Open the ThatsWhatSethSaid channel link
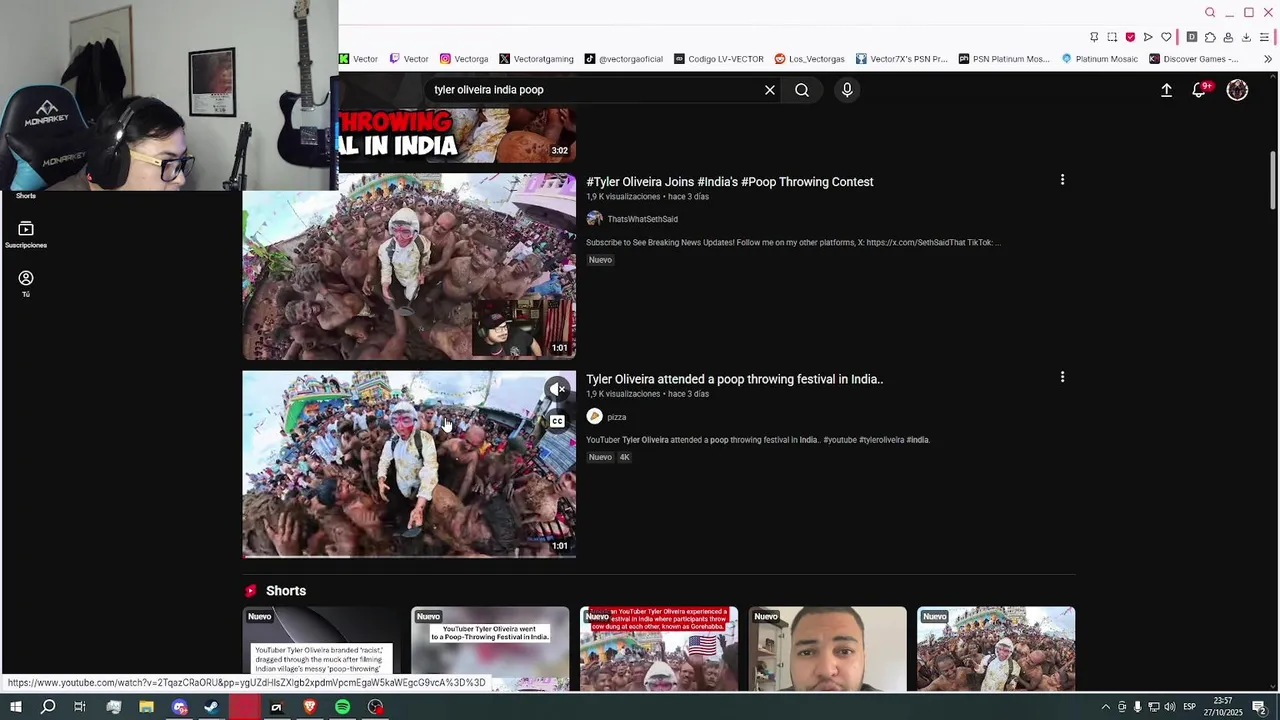Viewport: 1280px width, 720px height. coord(642,219)
